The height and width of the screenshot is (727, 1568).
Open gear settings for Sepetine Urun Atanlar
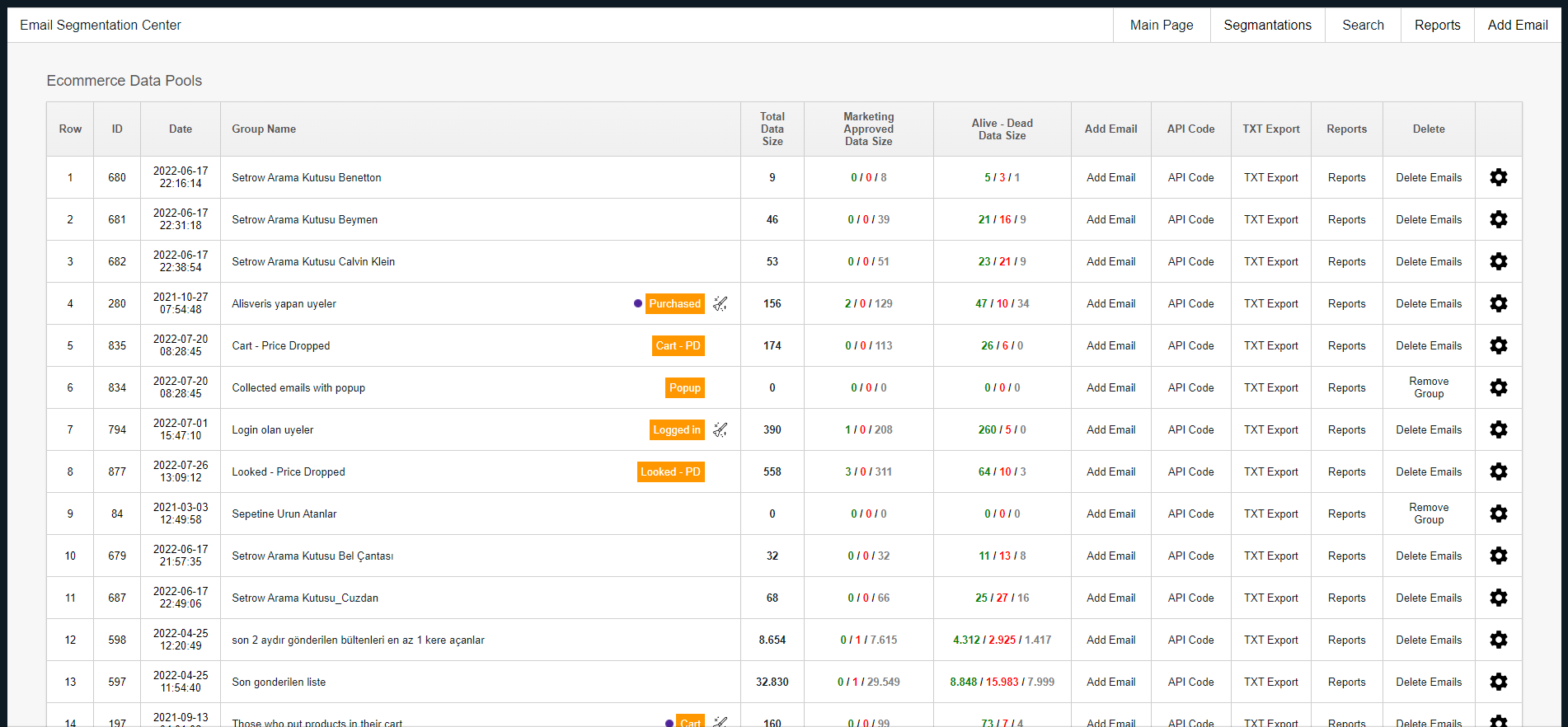[x=1499, y=514]
